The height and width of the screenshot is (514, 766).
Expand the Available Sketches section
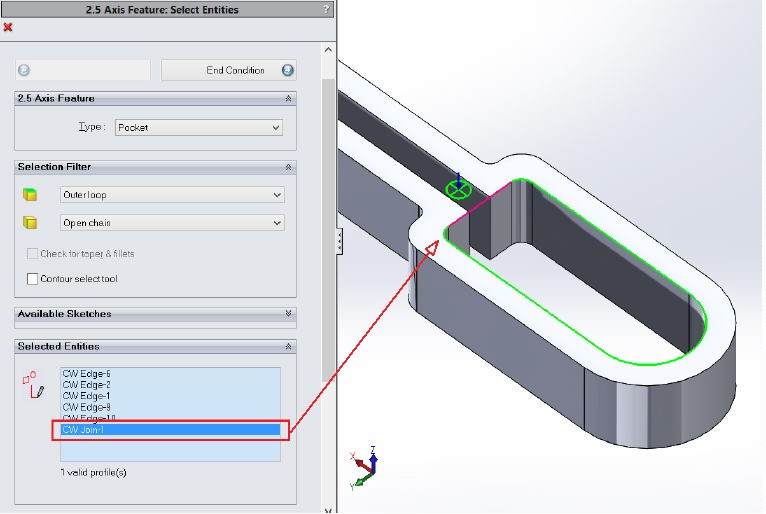pos(289,314)
